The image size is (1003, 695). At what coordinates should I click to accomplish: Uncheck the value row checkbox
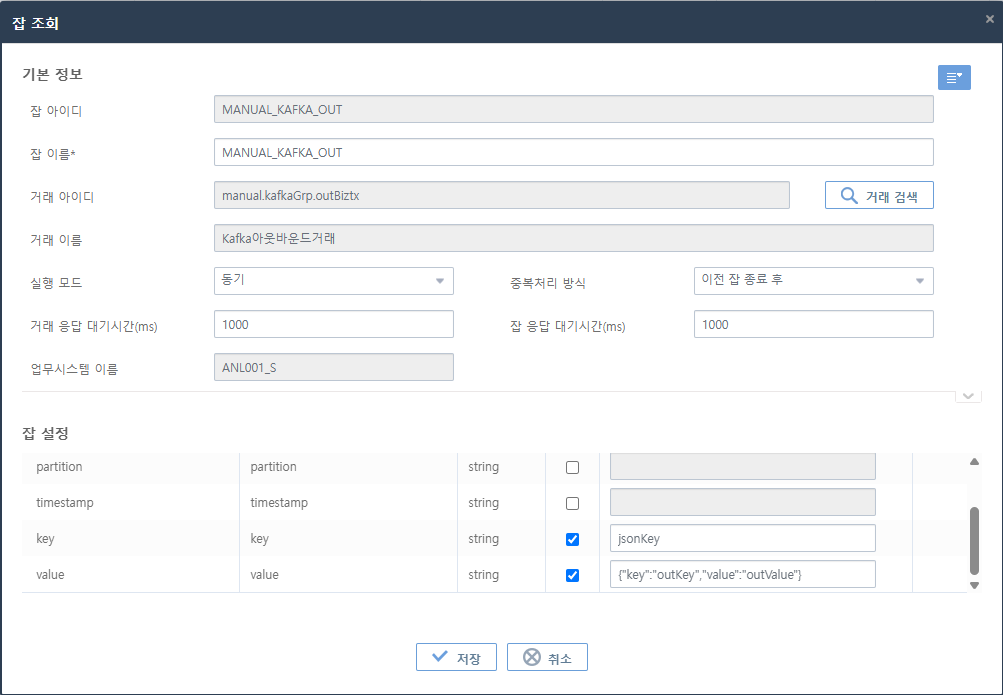point(572,575)
